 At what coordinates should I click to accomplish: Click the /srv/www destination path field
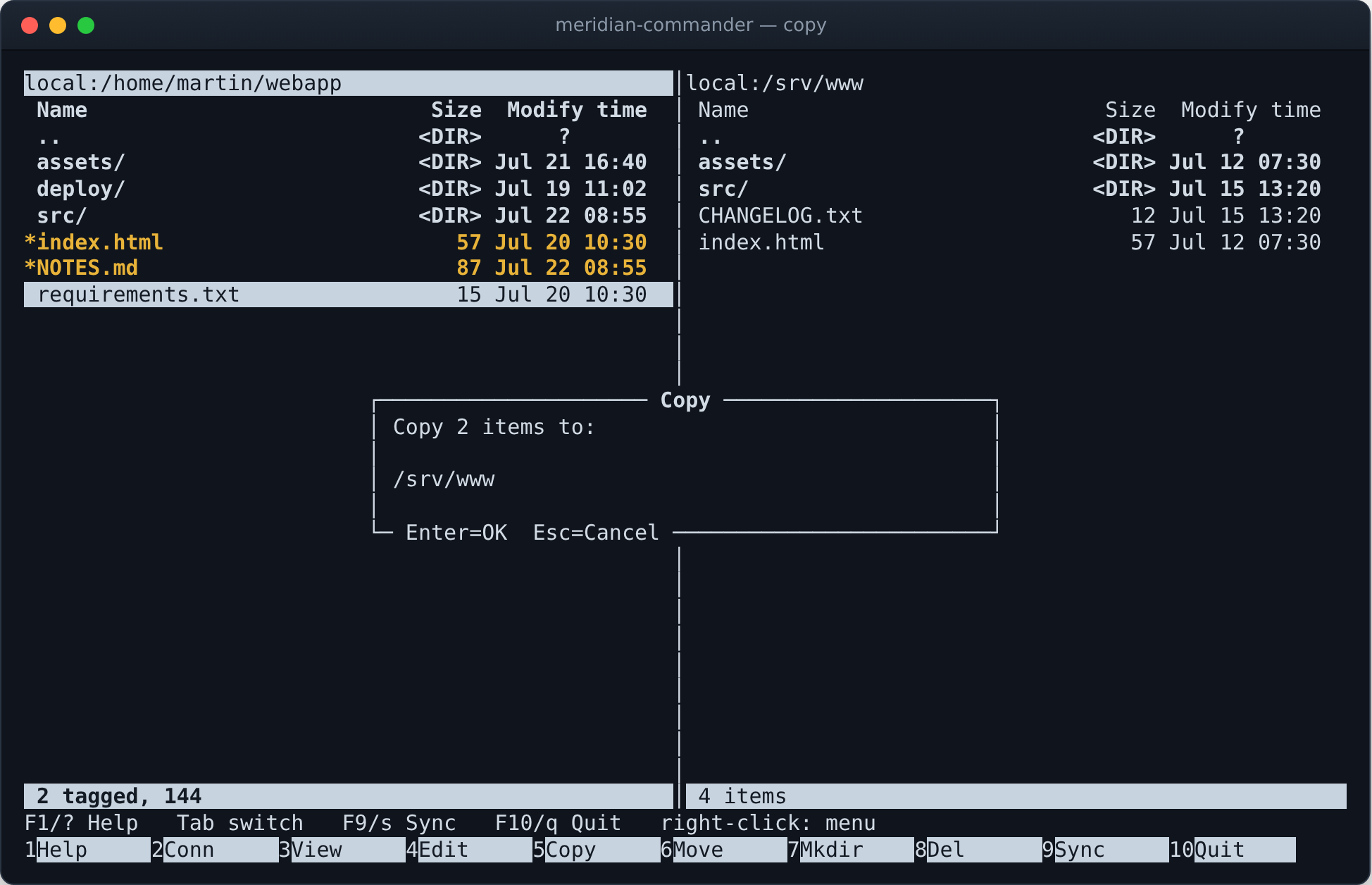point(685,480)
